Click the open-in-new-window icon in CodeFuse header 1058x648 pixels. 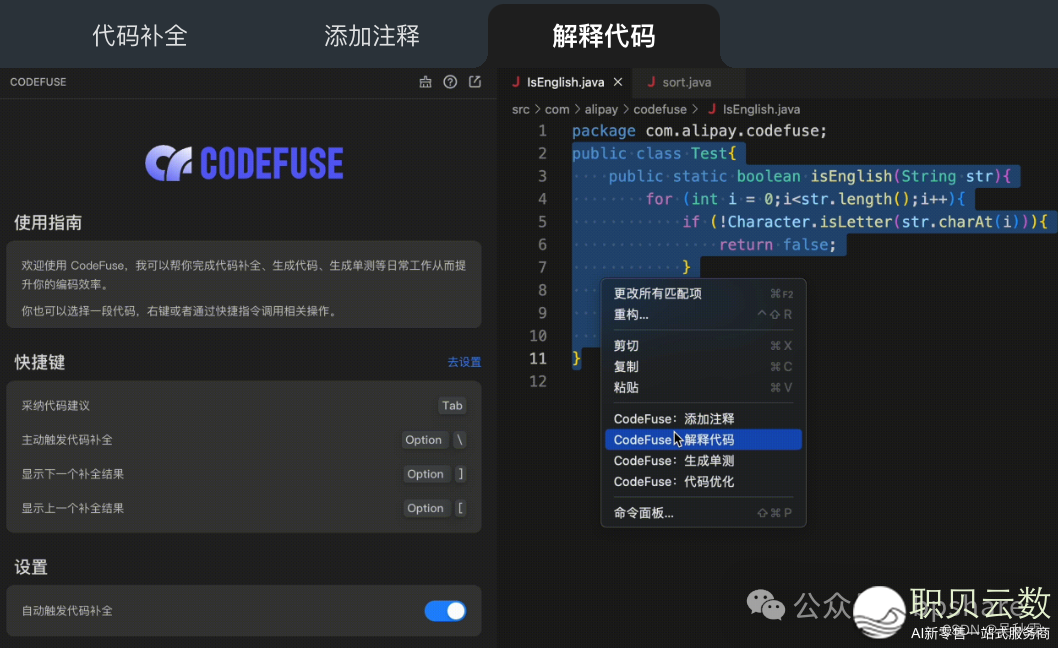tap(475, 82)
